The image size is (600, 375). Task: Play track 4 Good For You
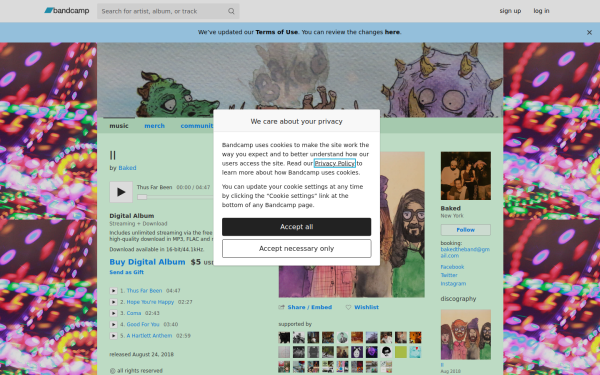113,324
